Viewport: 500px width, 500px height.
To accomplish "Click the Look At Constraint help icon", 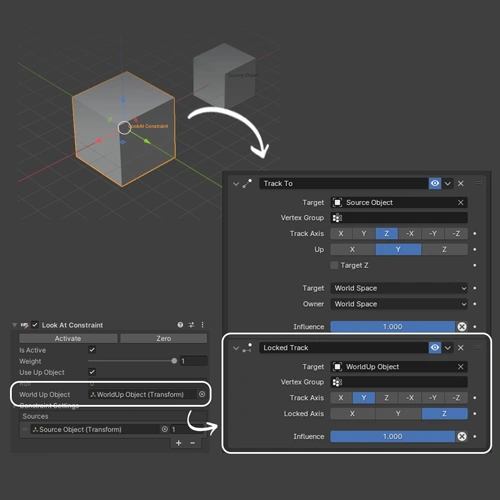I will 180,325.
